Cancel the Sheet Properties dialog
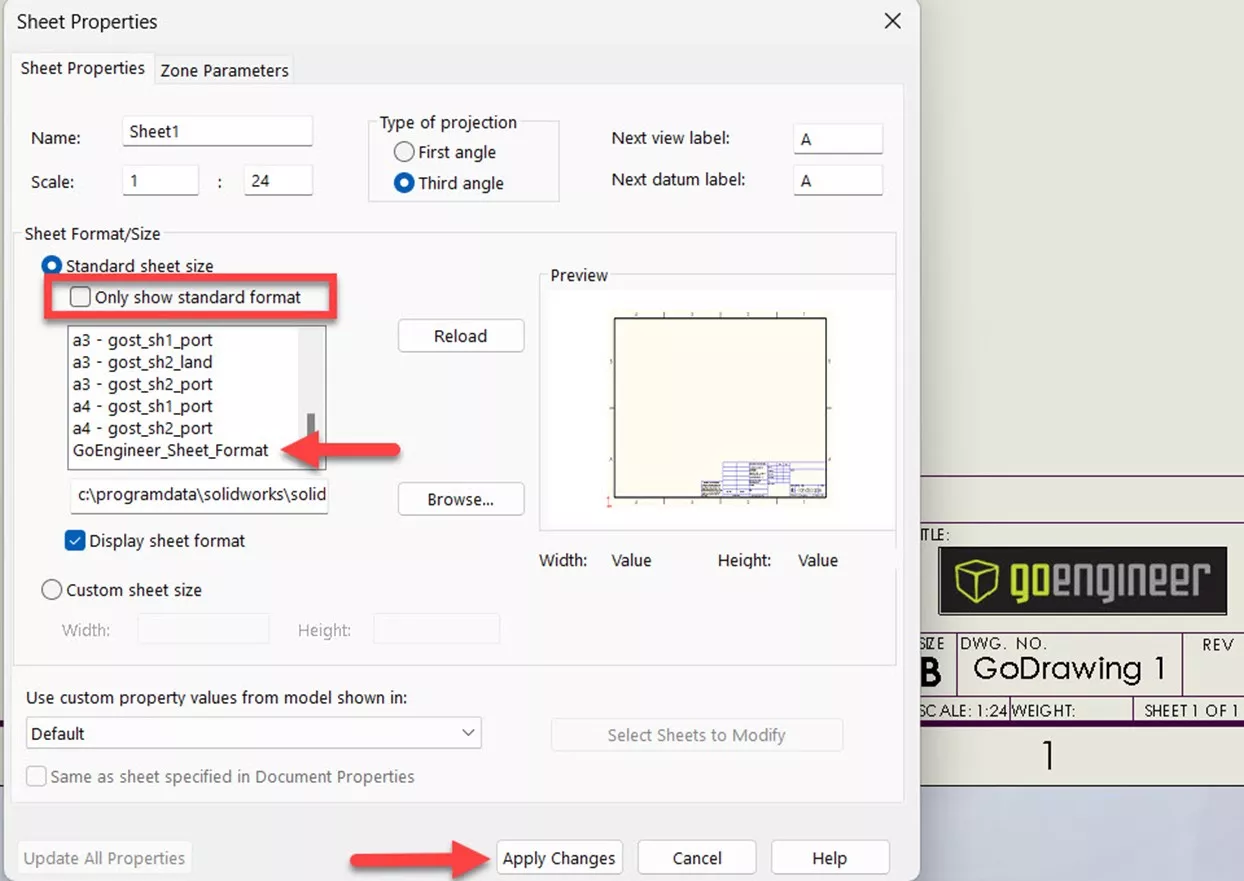The height and width of the screenshot is (881, 1244). (696, 857)
